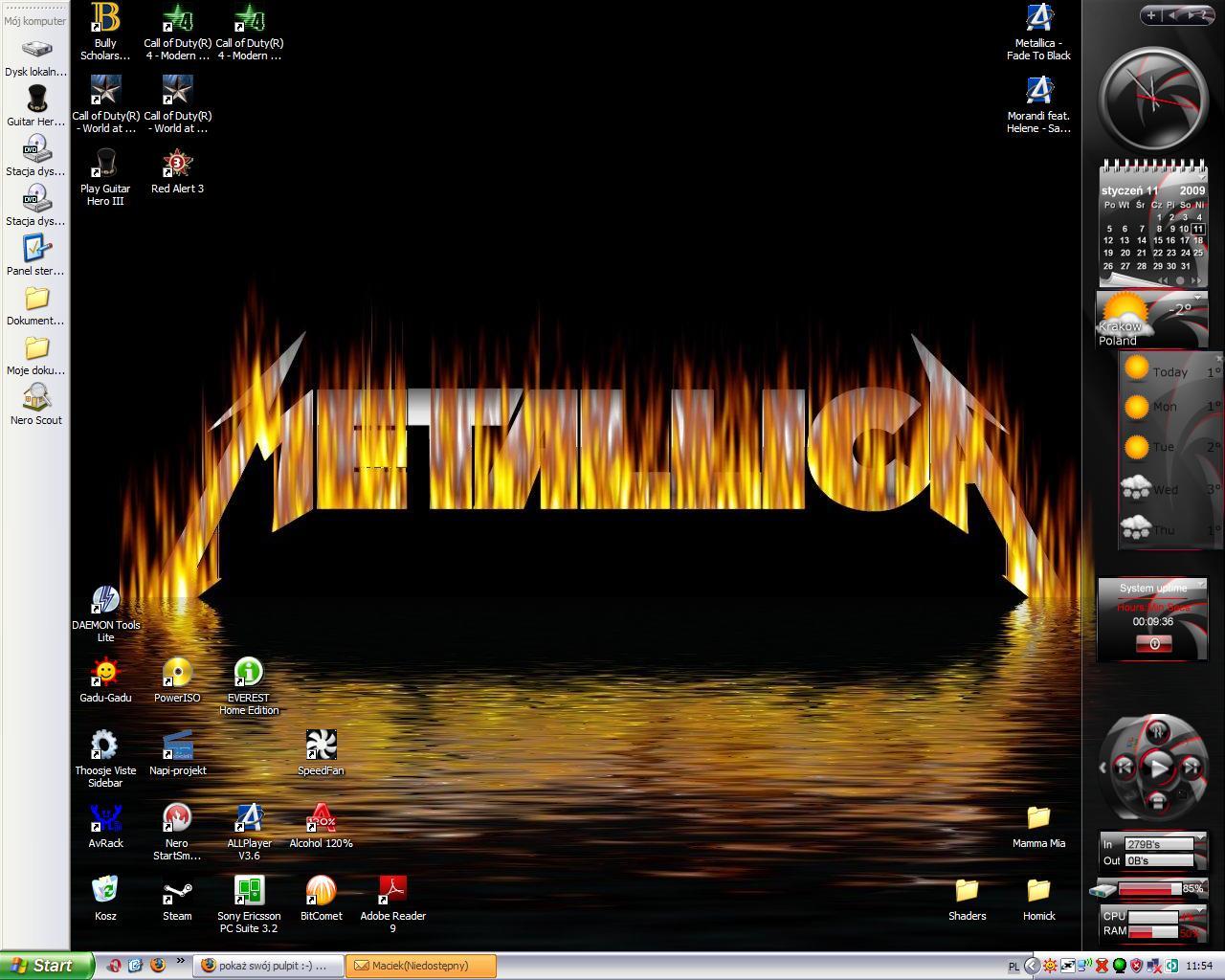Go to previous track on media gadget
This screenshot has height=980, width=1225.
[x=1125, y=767]
